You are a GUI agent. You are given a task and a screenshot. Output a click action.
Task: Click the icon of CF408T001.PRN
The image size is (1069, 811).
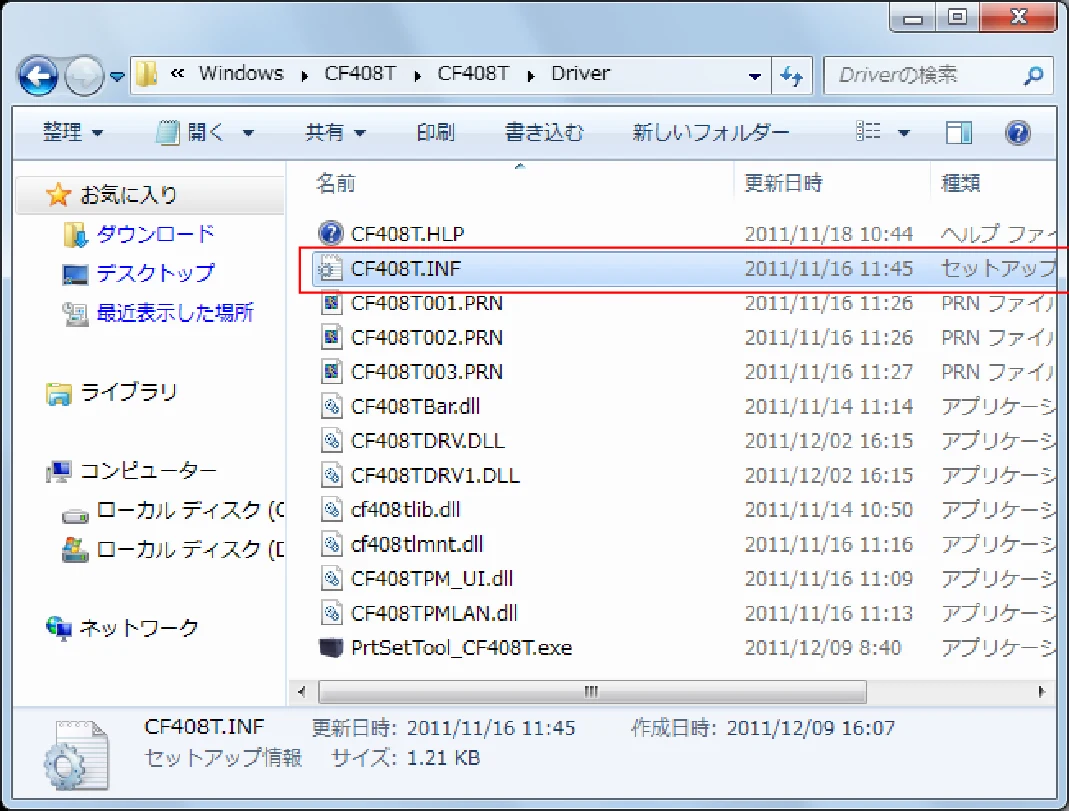pos(331,303)
